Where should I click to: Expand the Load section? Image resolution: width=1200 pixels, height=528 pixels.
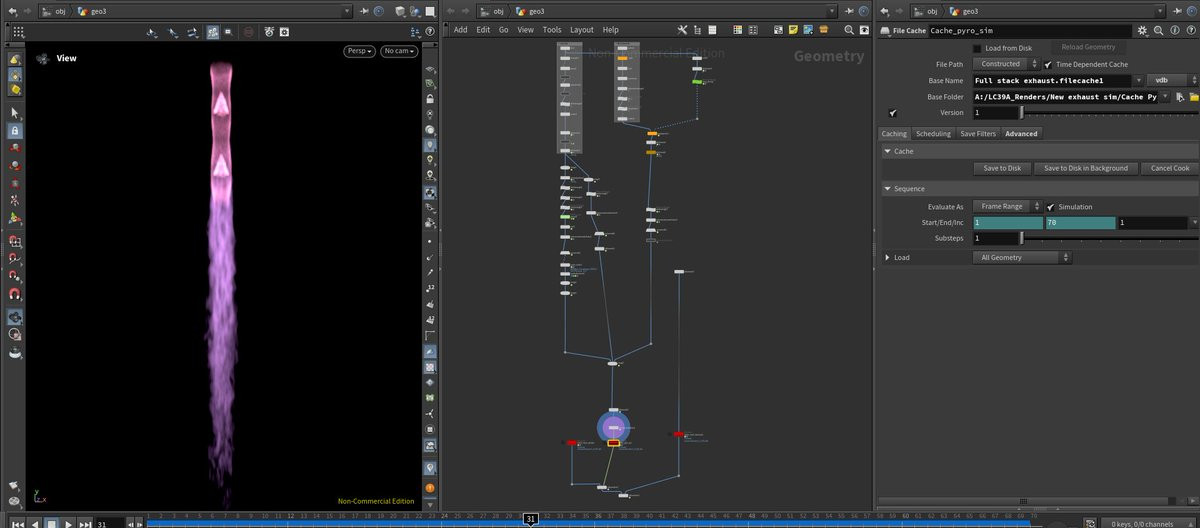click(x=887, y=258)
